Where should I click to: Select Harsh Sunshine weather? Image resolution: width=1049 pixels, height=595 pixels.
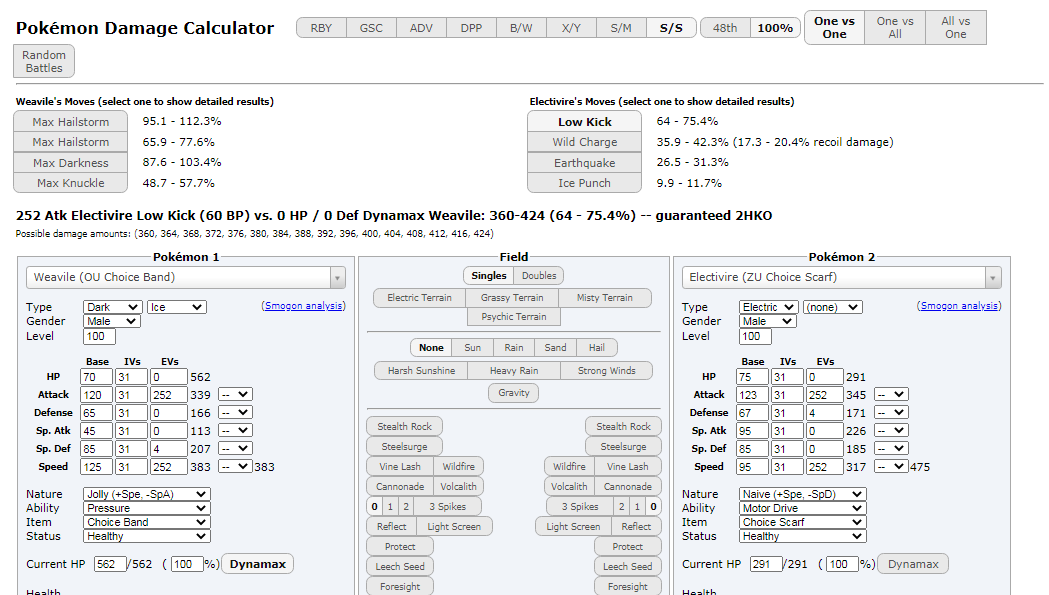pos(421,371)
